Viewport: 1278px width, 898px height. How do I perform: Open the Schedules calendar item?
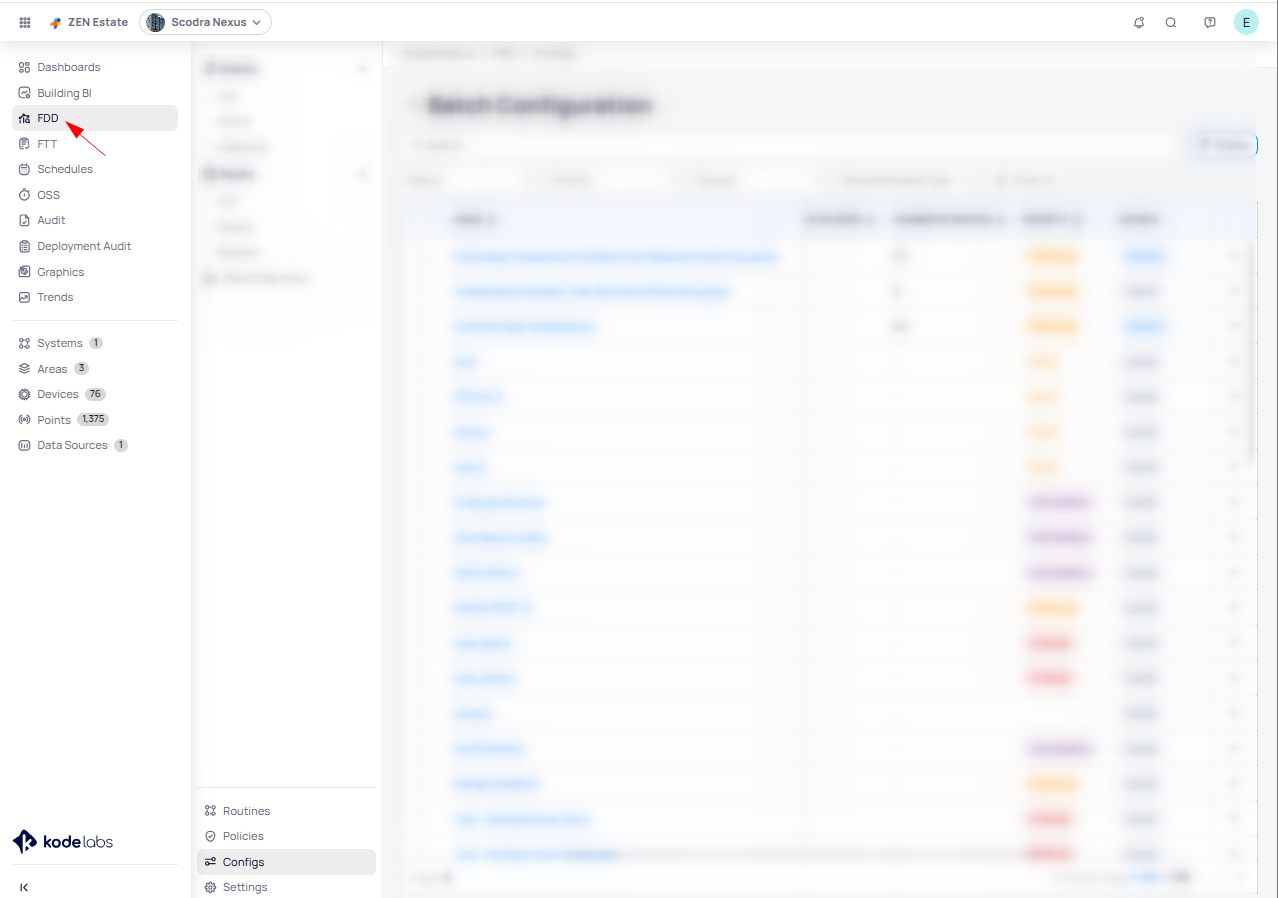pos(64,169)
